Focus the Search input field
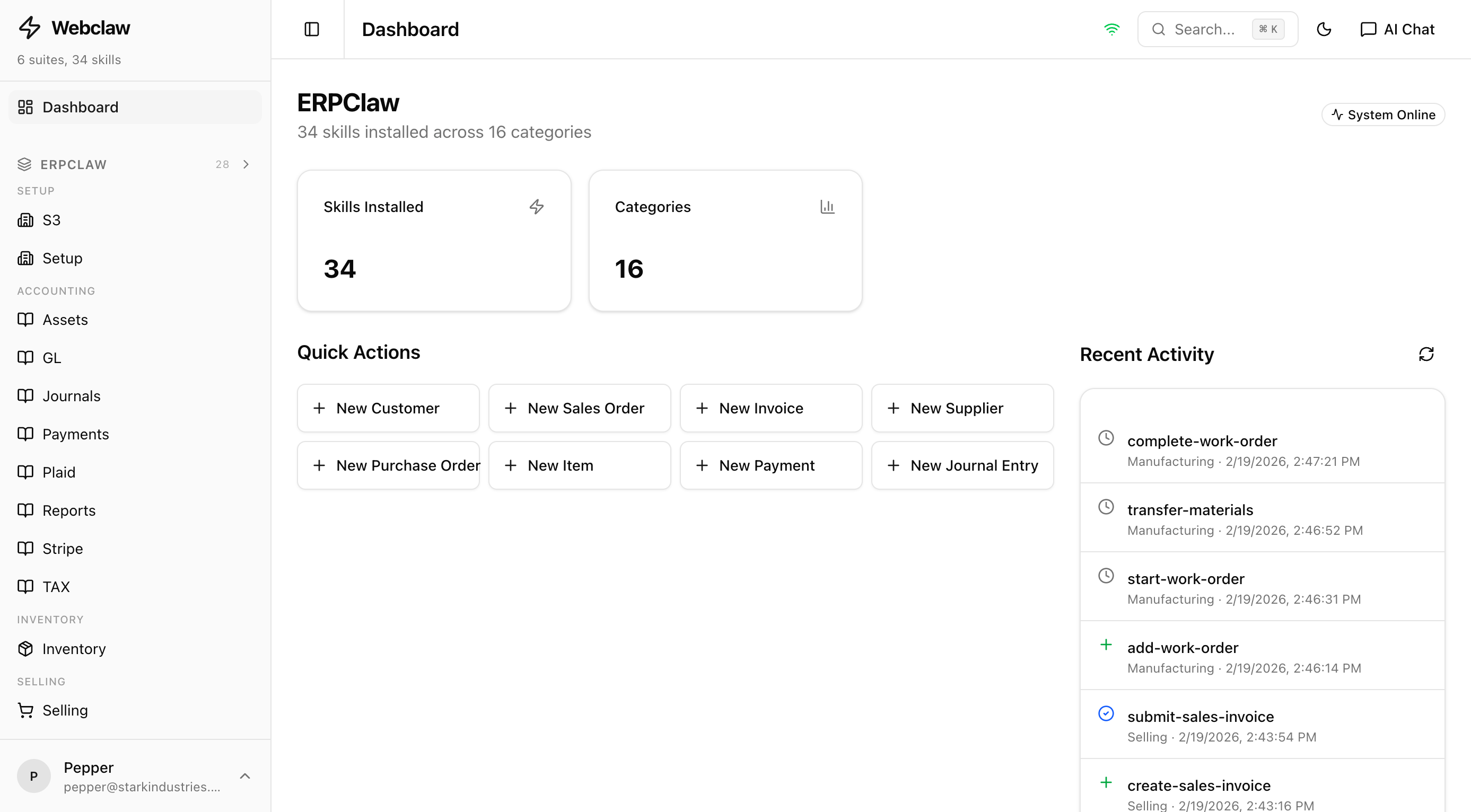The height and width of the screenshot is (812, 1471). (x=1218, y=29)
